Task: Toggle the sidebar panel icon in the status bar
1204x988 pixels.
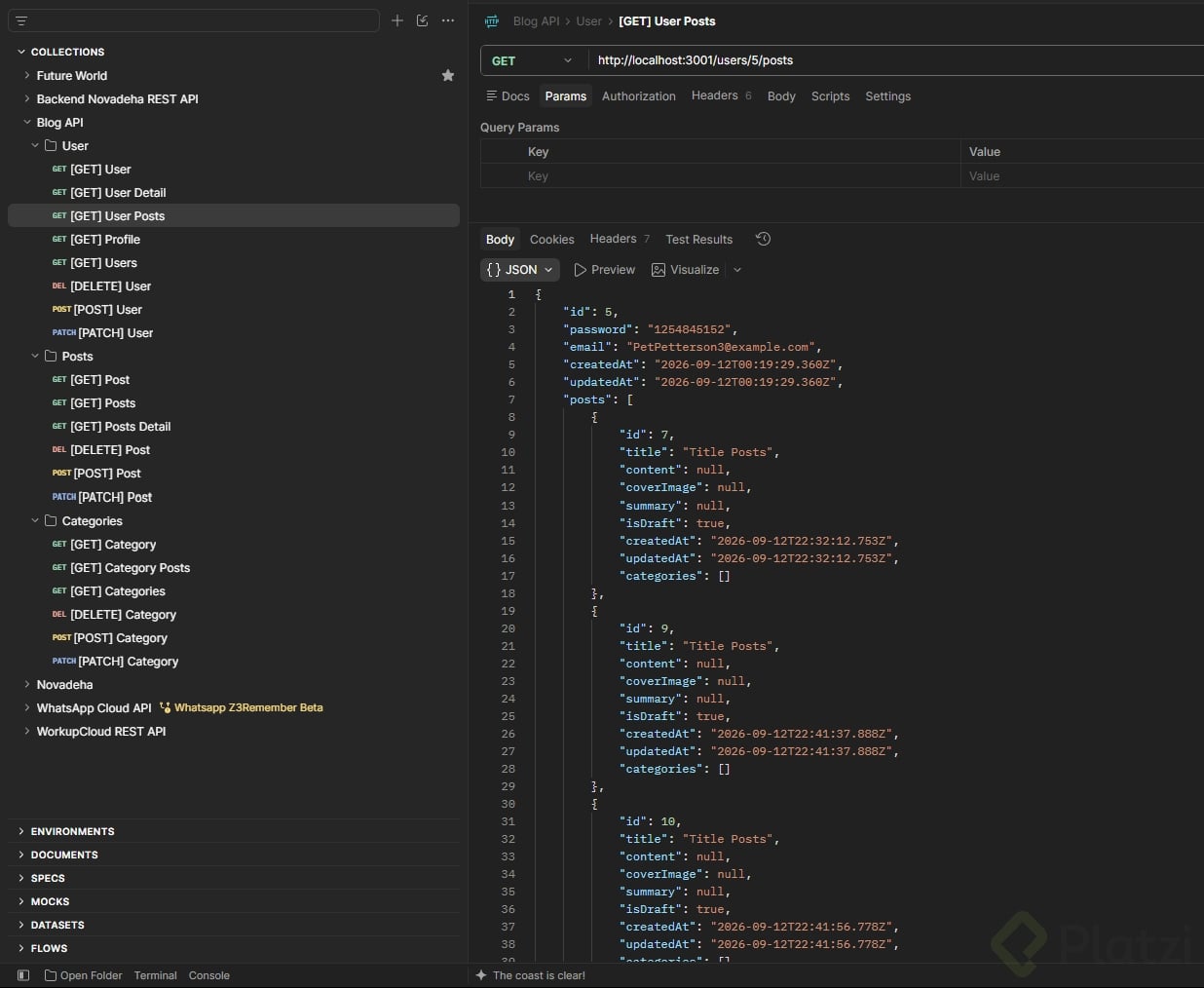Action: click(23, 975)
